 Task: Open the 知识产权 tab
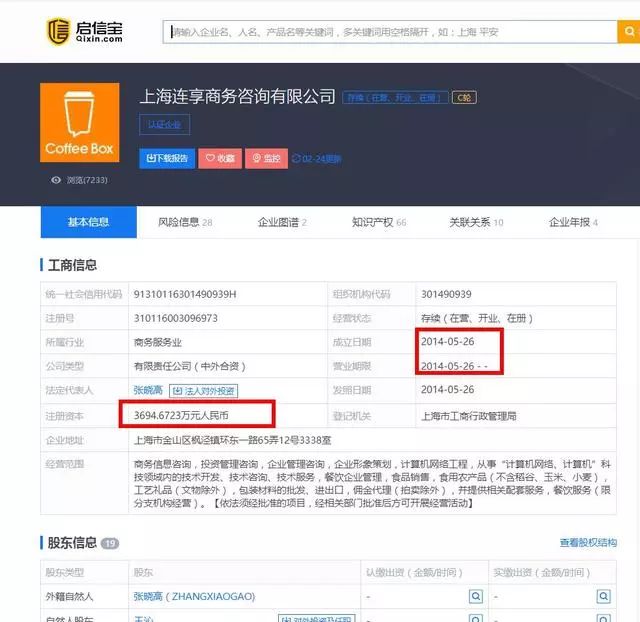point(379,222)
